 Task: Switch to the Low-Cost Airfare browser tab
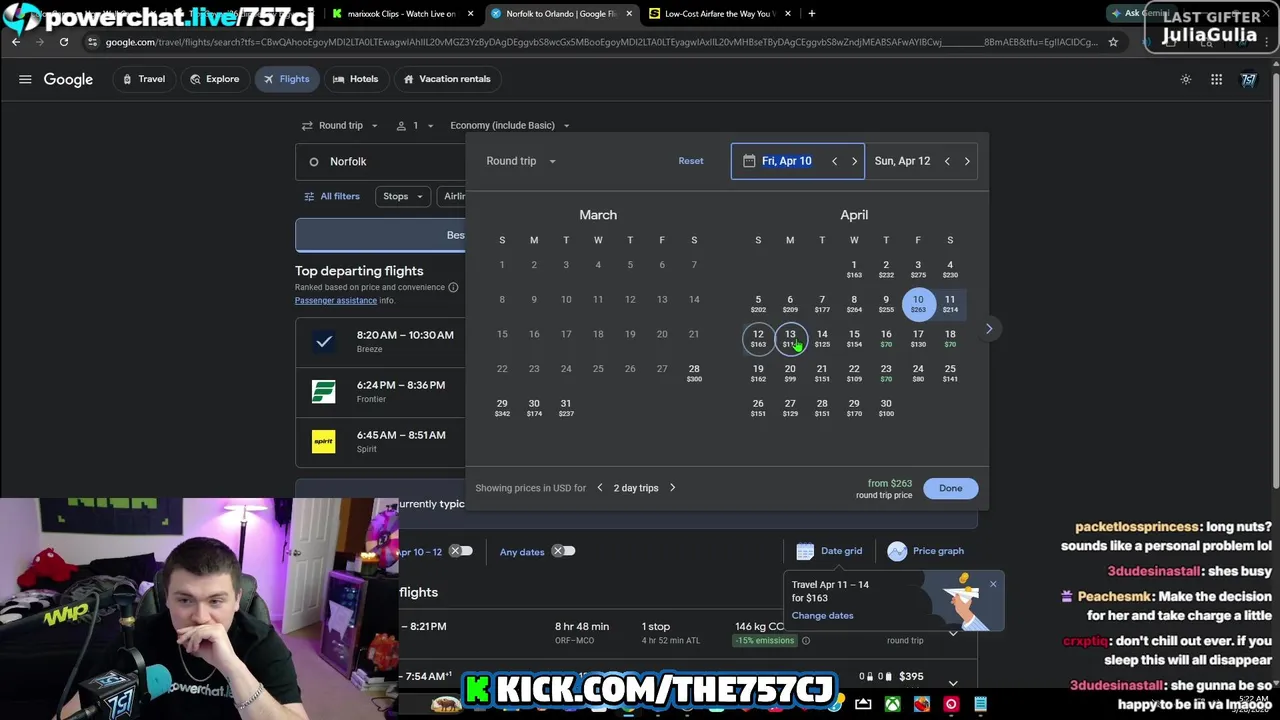[718, 14]
